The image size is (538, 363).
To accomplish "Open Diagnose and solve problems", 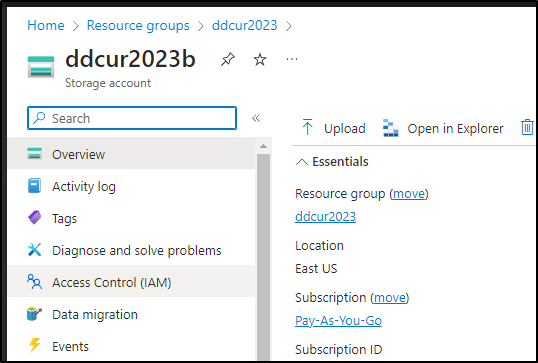I will point(132,250).
